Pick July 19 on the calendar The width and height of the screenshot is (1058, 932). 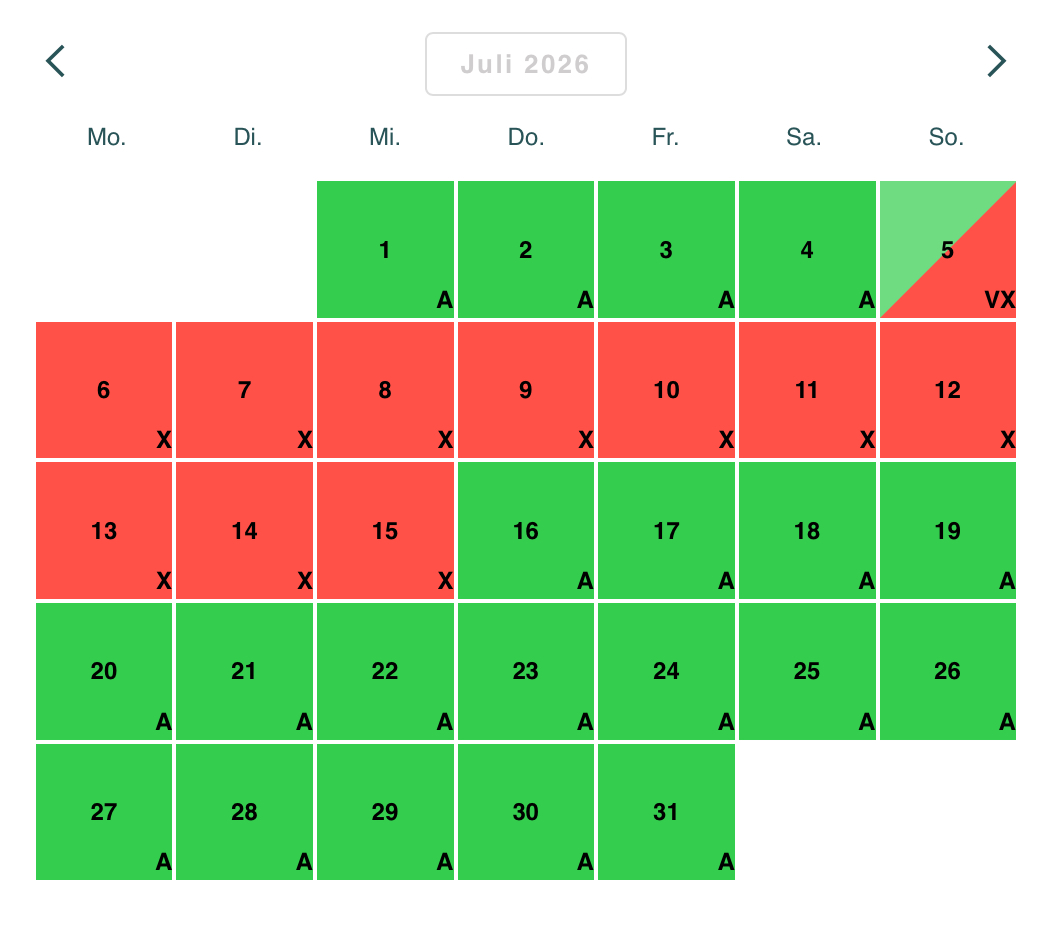click(947, 530)
